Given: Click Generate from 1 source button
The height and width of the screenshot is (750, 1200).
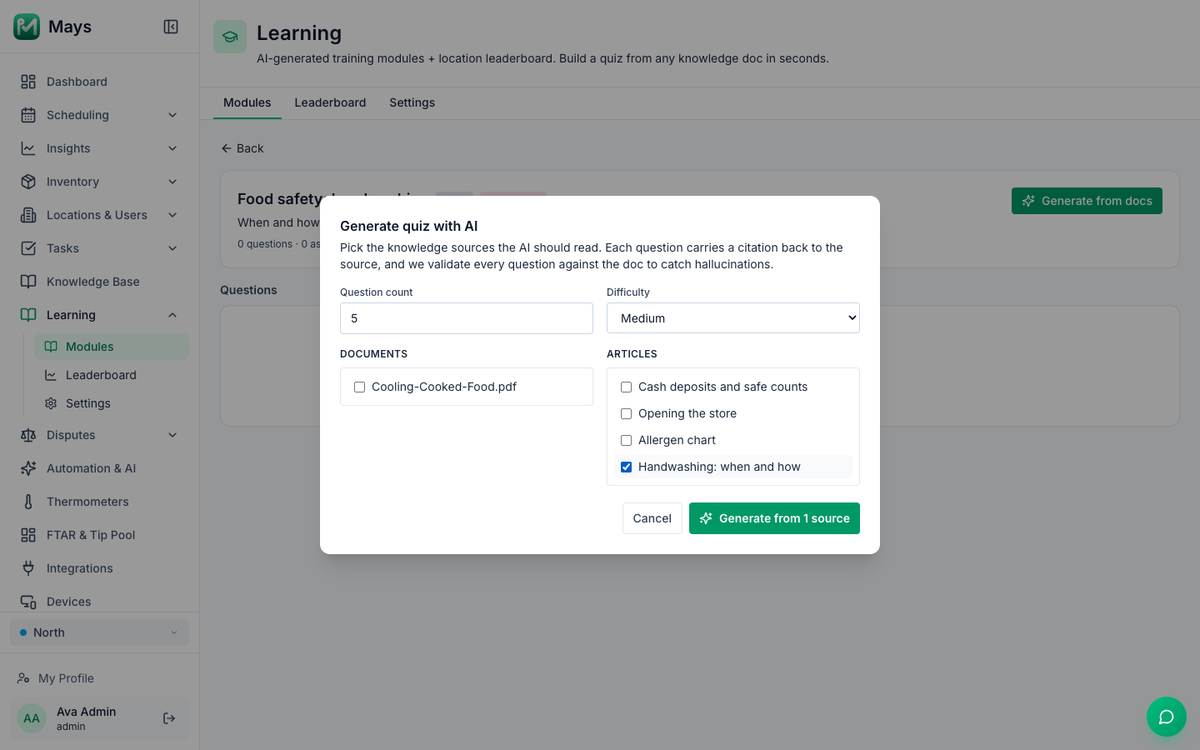Looking at the screenshot, I should coord(774,518).
